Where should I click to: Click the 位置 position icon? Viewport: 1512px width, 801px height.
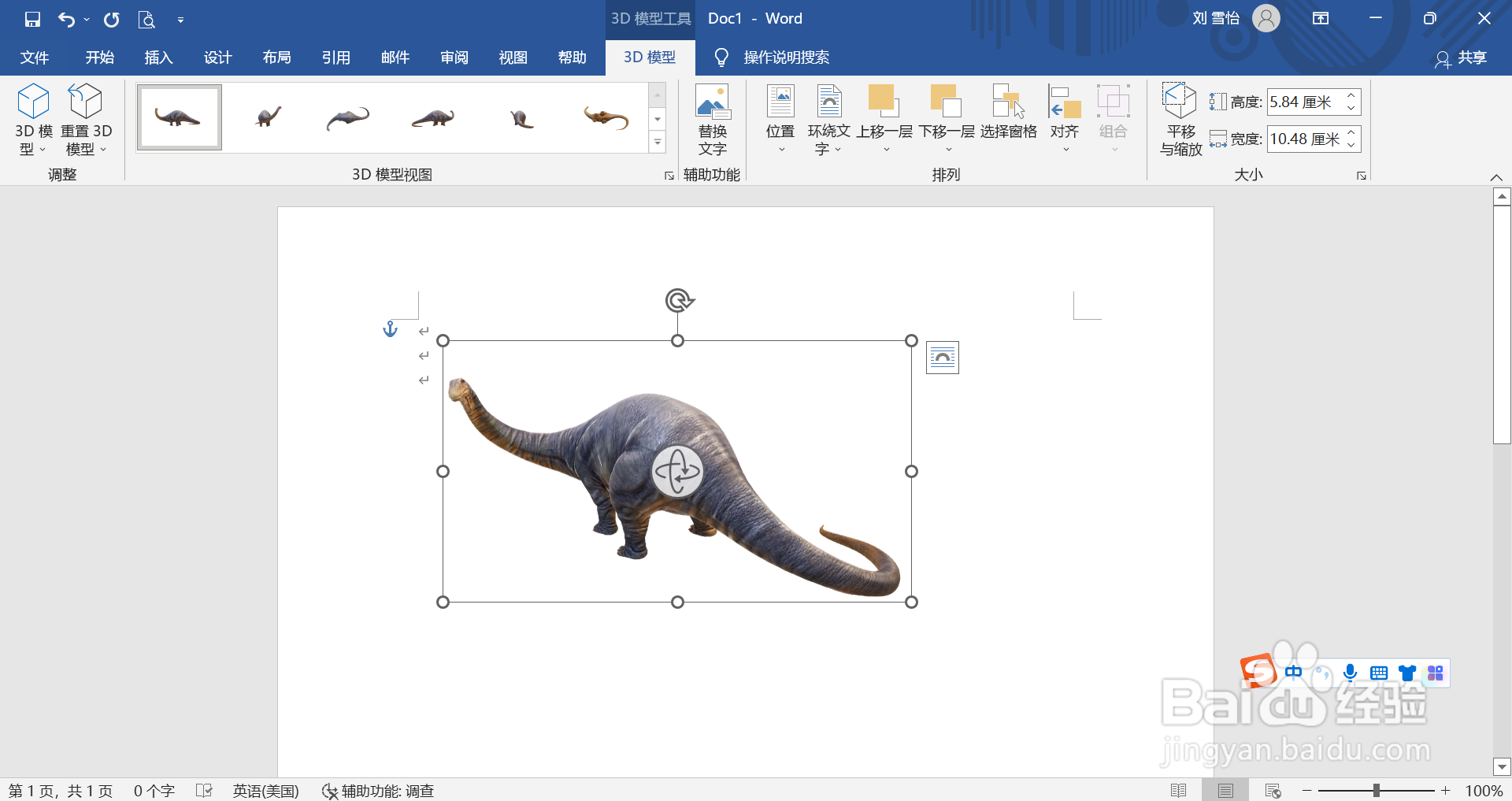[780, 102]
